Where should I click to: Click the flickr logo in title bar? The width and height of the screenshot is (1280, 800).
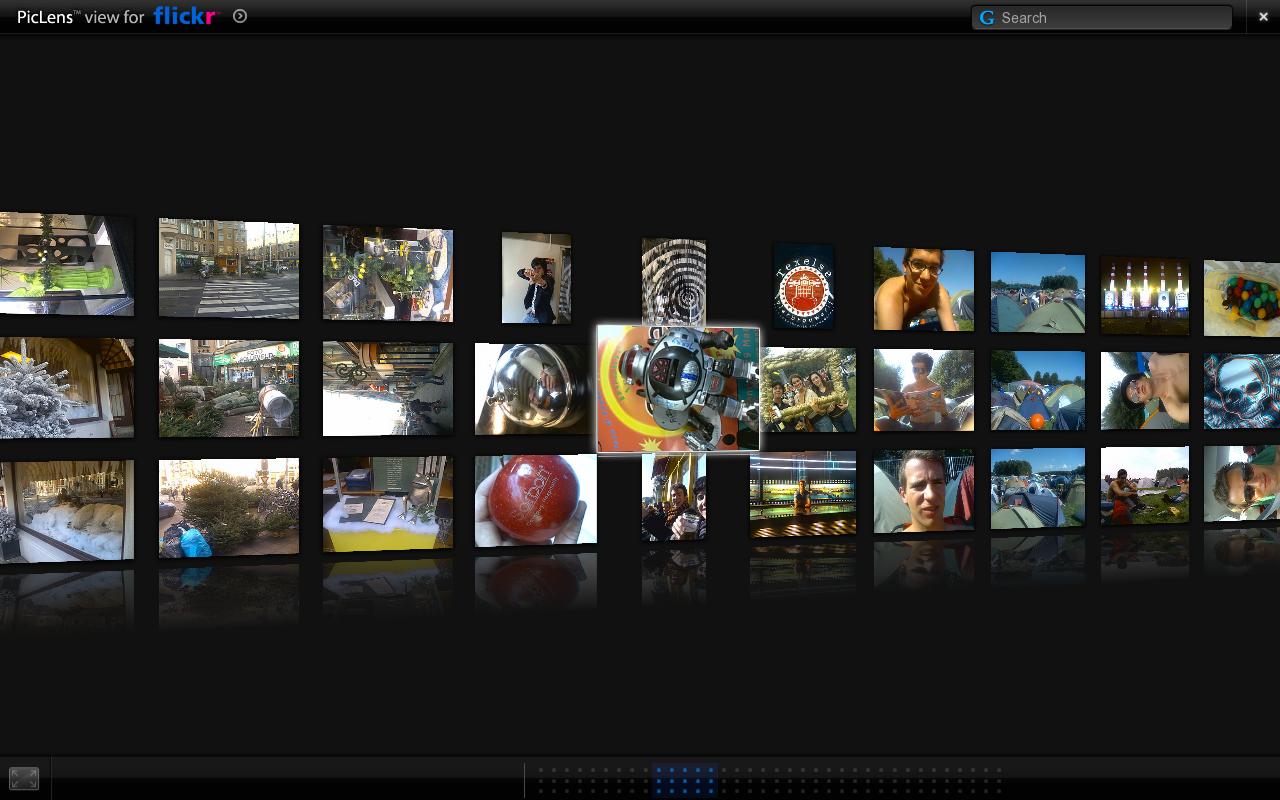click(185, 16)
